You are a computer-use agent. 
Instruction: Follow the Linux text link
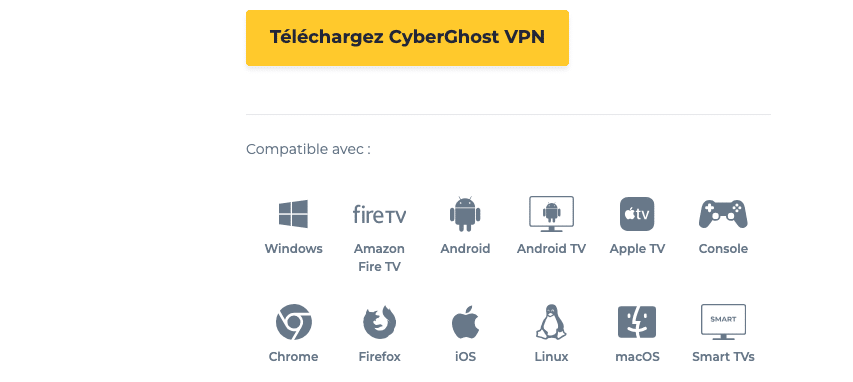551,357
